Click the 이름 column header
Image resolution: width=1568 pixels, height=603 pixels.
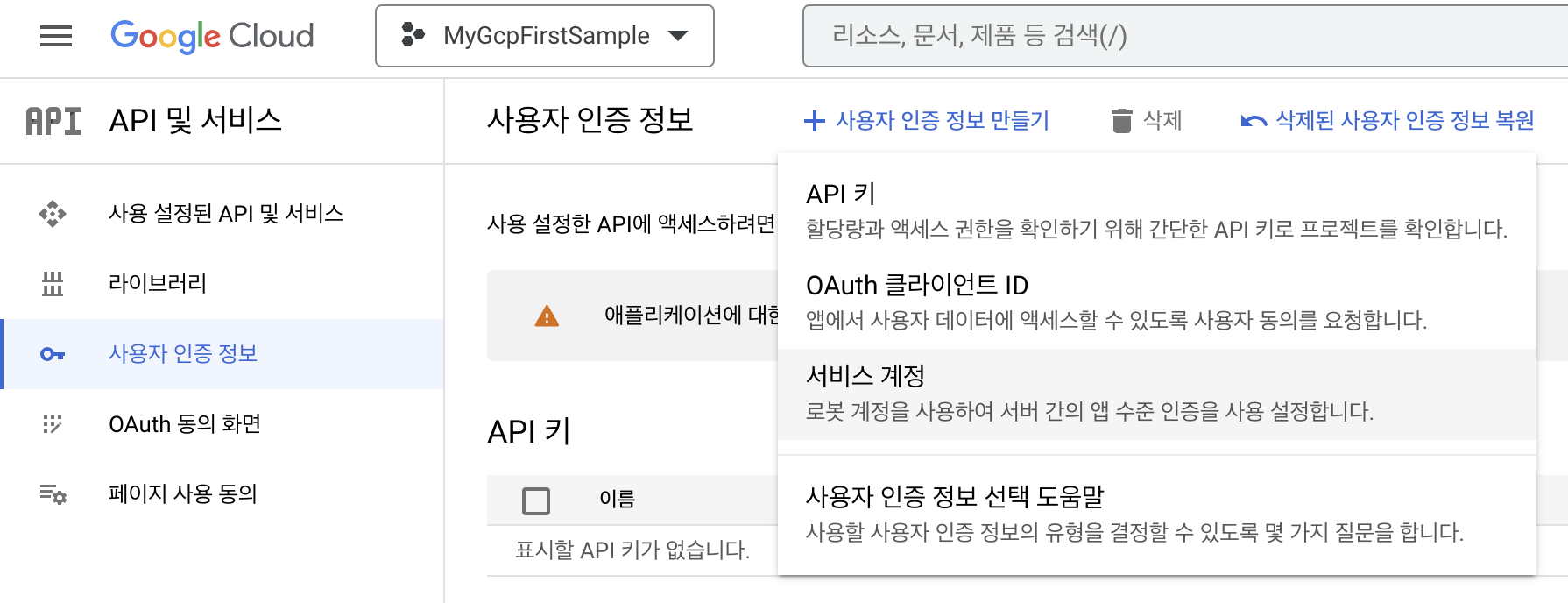[x=617, y=499]
